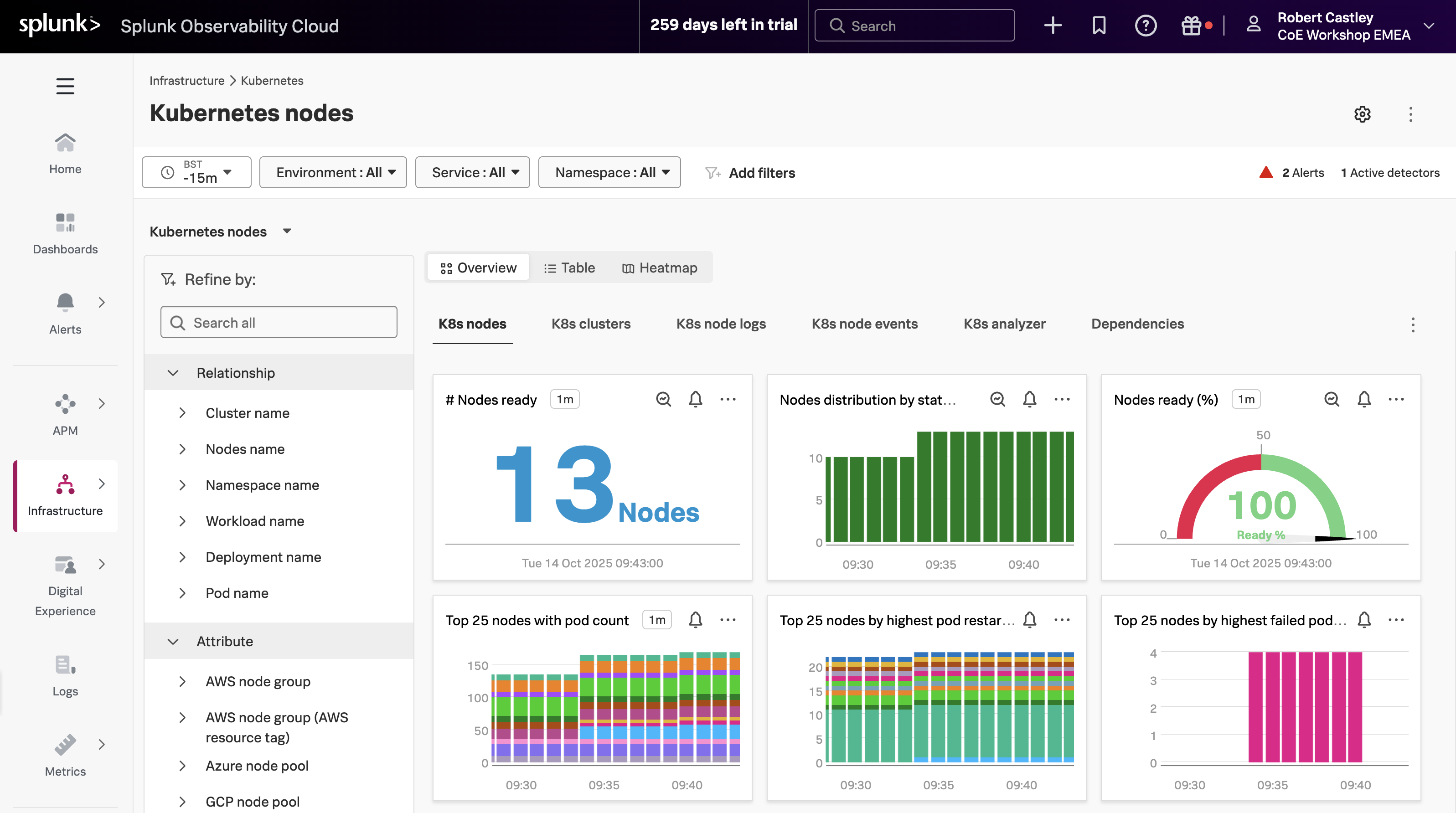Expand the Cluster name filter
This screenshot has width=1456, height=813.
(247, 413)
